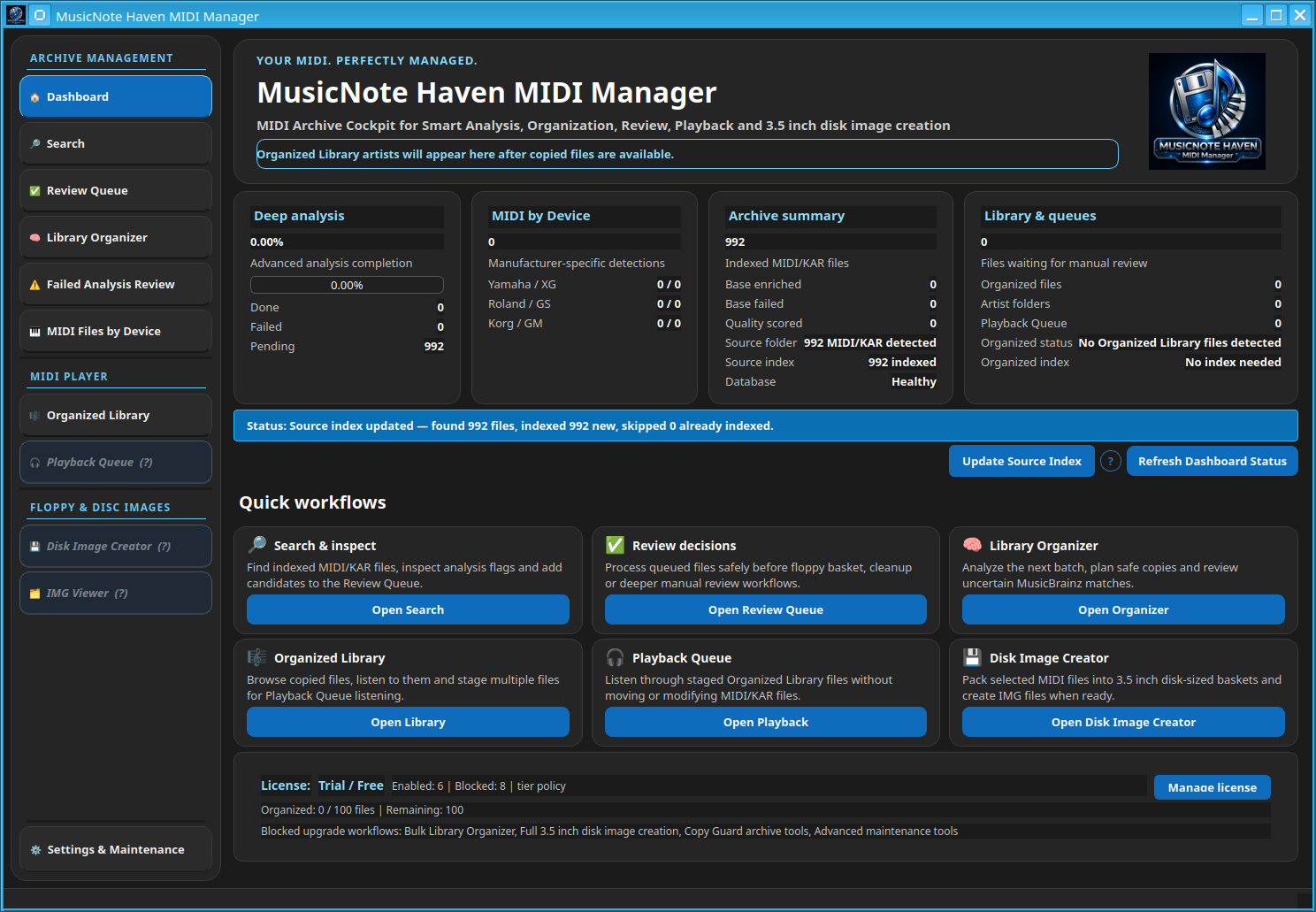The height and width of the screenshot is (912, 1316).
Task: Select the IMG Viewer sidebar entry
Action: [x=116, y=593]
